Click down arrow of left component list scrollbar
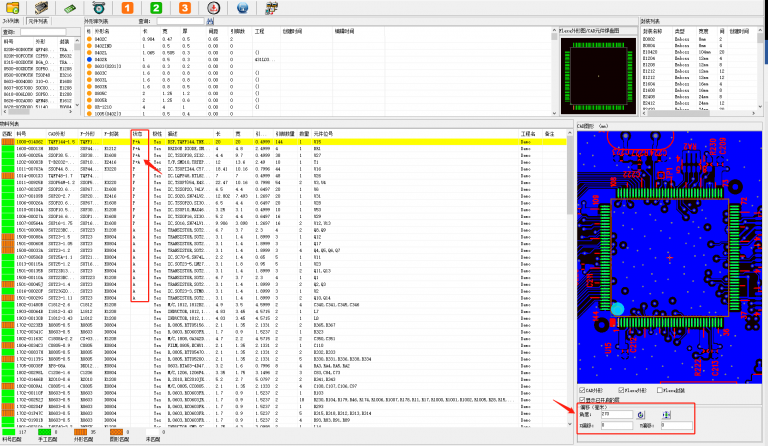The image size is (768, 446). pos(77,104)
